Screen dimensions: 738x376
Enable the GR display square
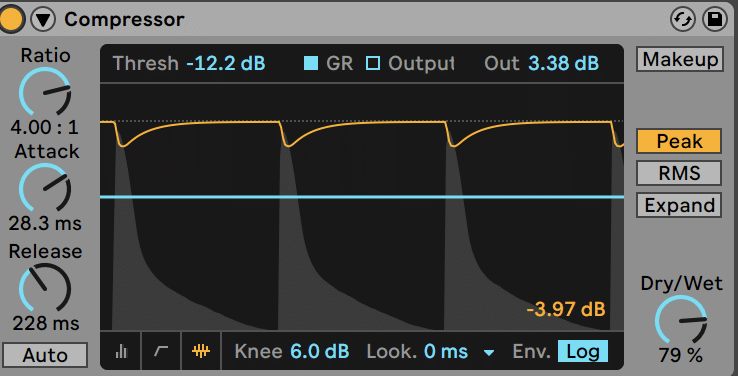pos(311,63)
